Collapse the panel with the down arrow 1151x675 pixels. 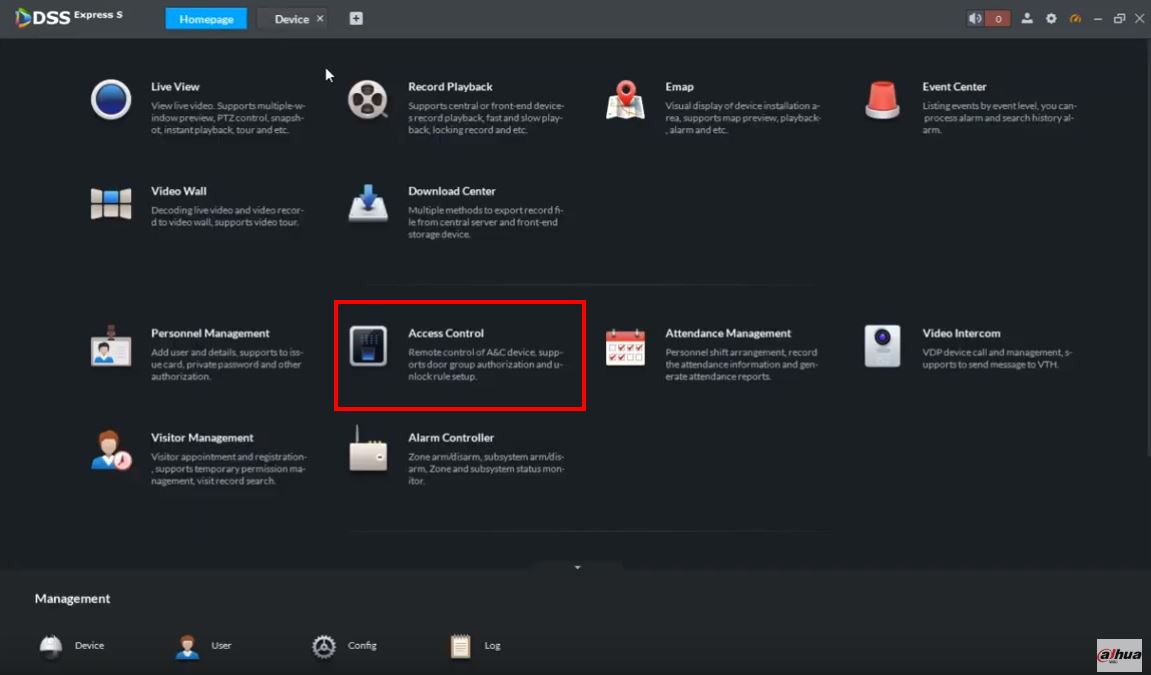pyautogui.click(x=578, y=567)
